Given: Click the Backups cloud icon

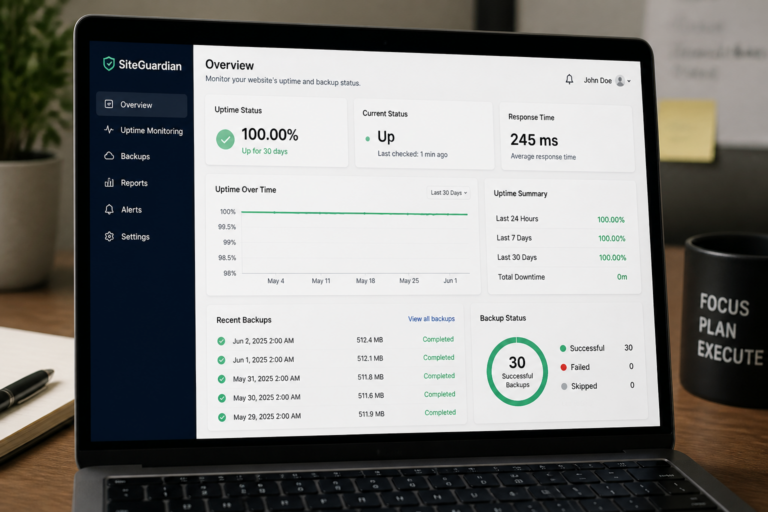Looking at the screenshot, I should coord(109,155).
